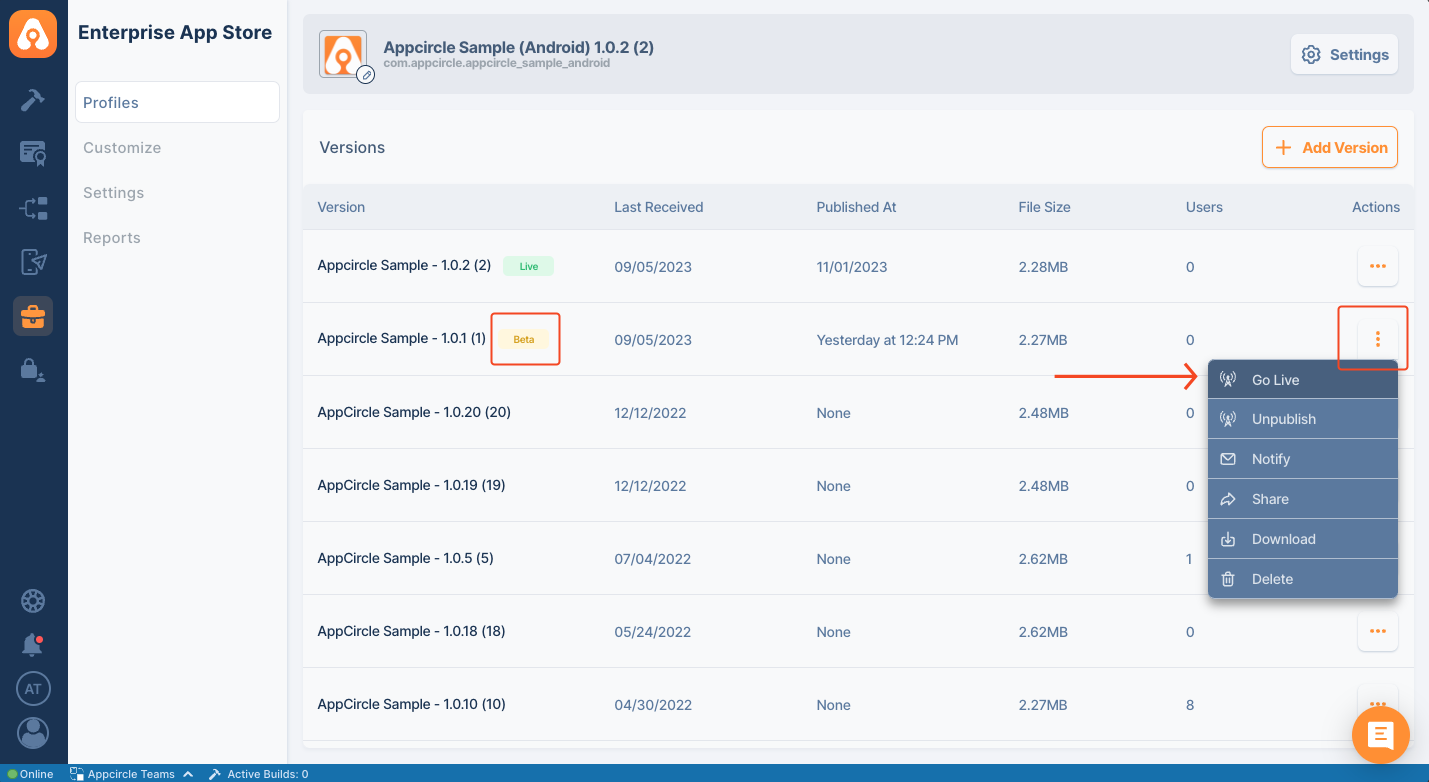Select the Enterprise App Store briefcase icon

point(33,316)
